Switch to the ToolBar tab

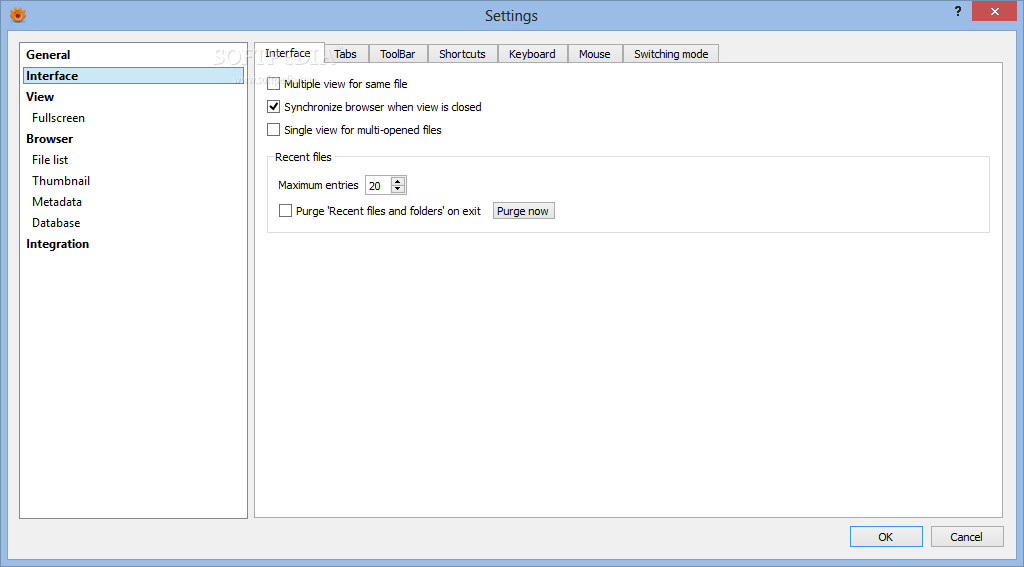click(x=398, y=54)
